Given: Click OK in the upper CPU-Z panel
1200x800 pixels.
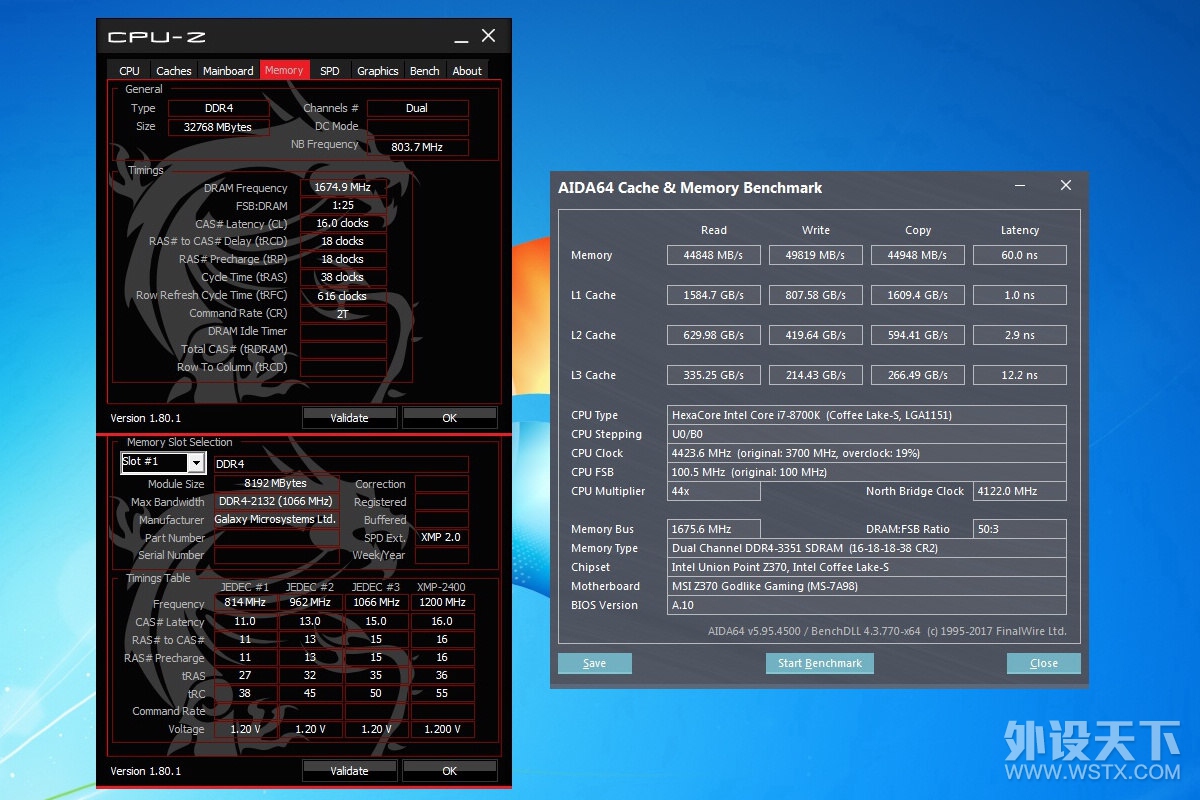Looking at the screenshot, I should coord(449,418).
